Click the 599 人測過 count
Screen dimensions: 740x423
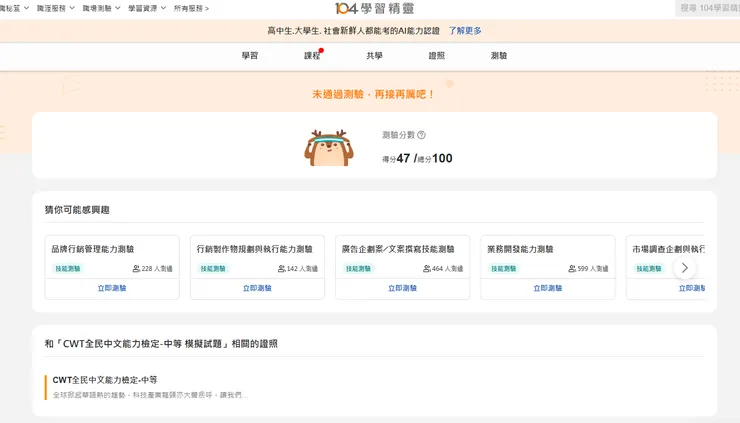click(x=593, y=269)
